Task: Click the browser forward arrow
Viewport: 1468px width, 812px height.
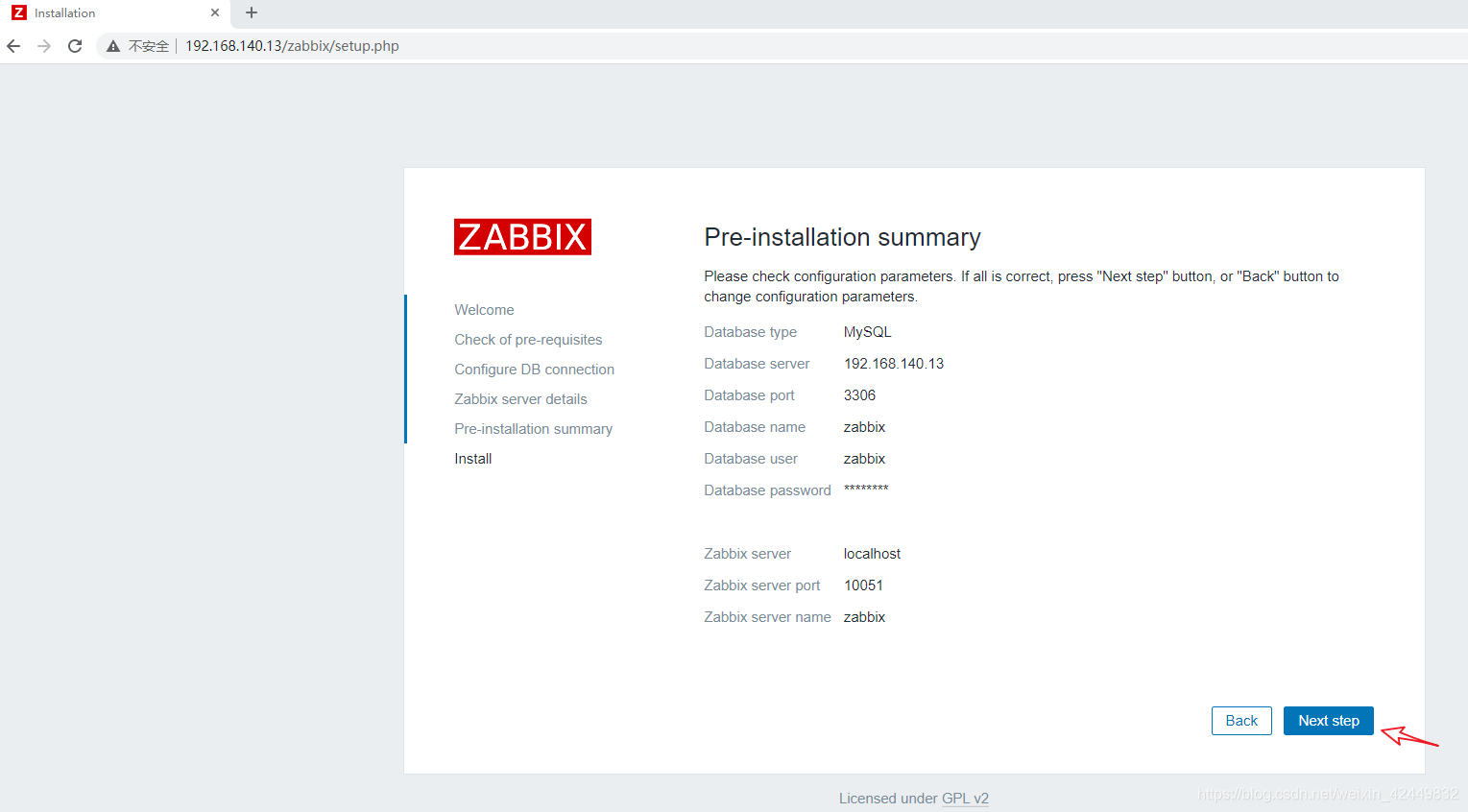Action: pyautogui.click(x=44, y=46)
